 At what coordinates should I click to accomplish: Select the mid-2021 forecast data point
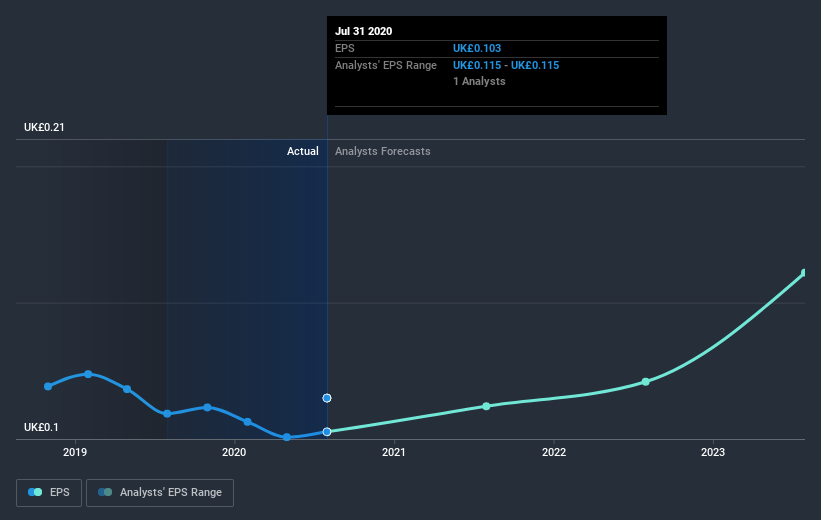(486, 406)
